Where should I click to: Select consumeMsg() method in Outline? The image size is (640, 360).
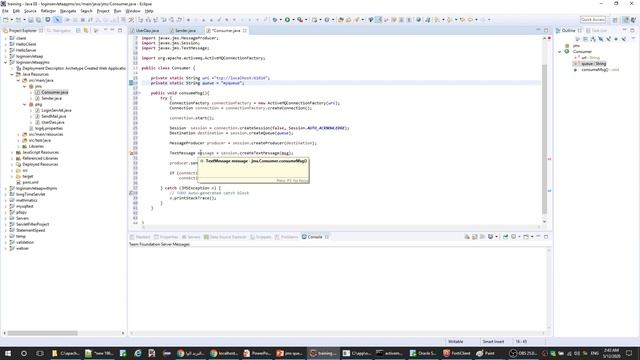tap(594, 70)
